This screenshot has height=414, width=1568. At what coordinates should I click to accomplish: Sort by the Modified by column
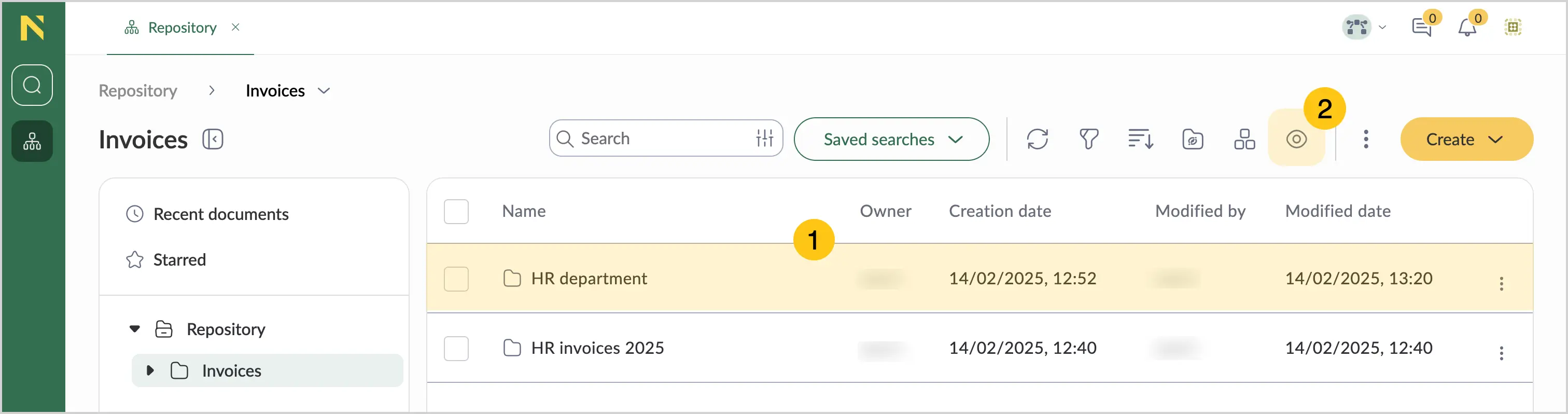click(x=1200, y=211)
